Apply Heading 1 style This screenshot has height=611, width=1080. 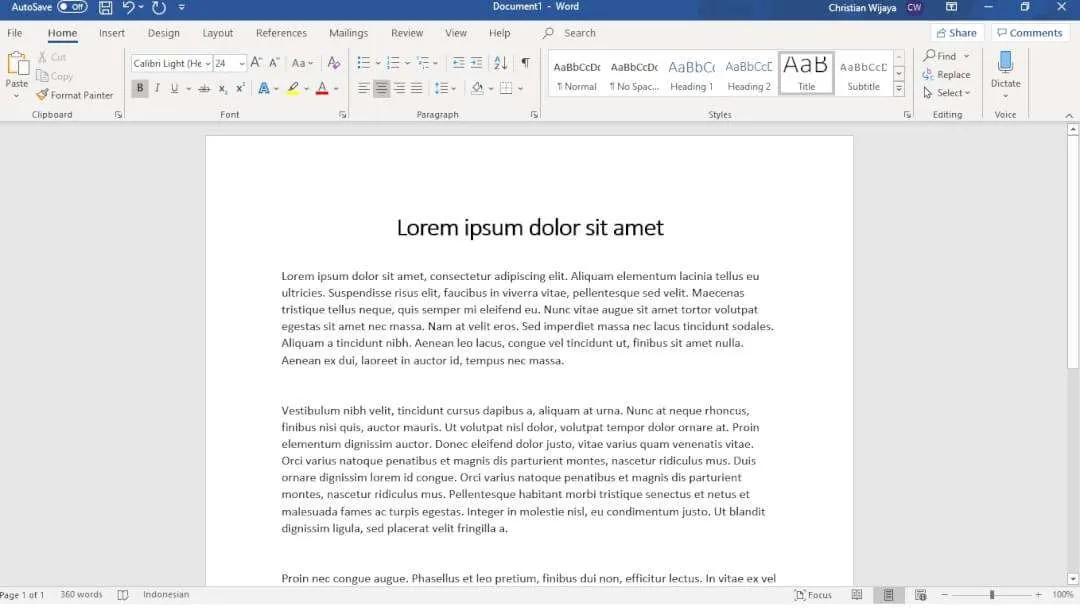(692, 74)
